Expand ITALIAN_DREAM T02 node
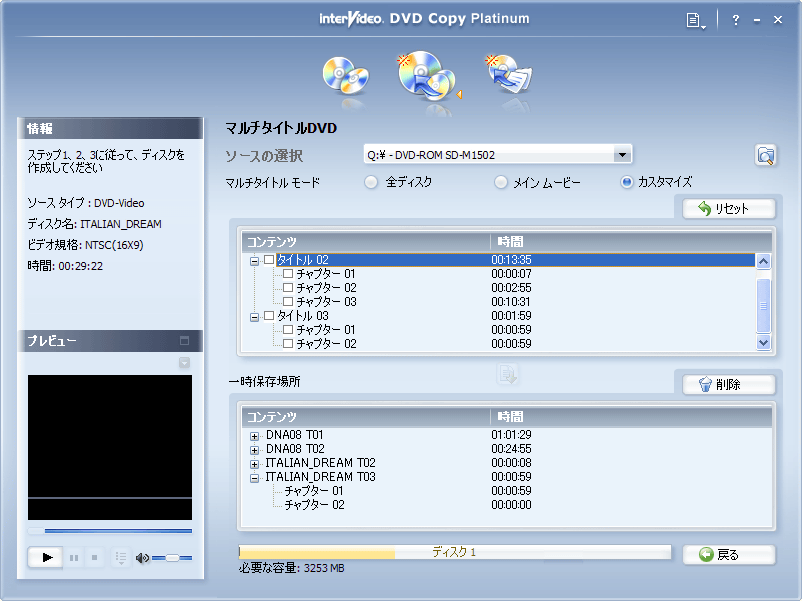The height and width of the screenshot is (601, 802). [x=254, y=464]
